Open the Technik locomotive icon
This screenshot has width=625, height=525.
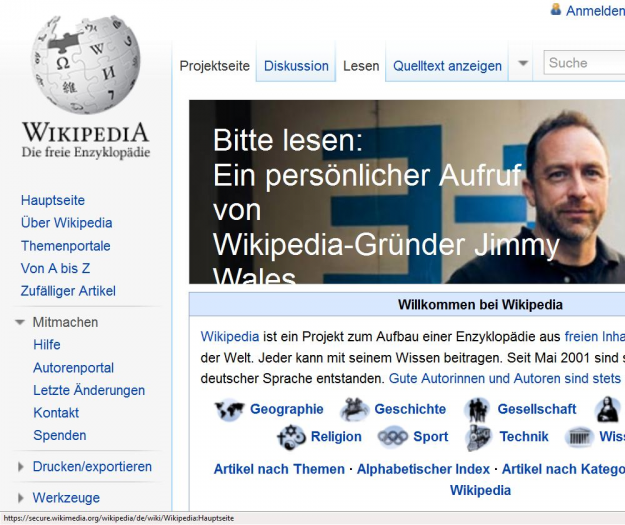pyautogui.click(x=478, y=437)
